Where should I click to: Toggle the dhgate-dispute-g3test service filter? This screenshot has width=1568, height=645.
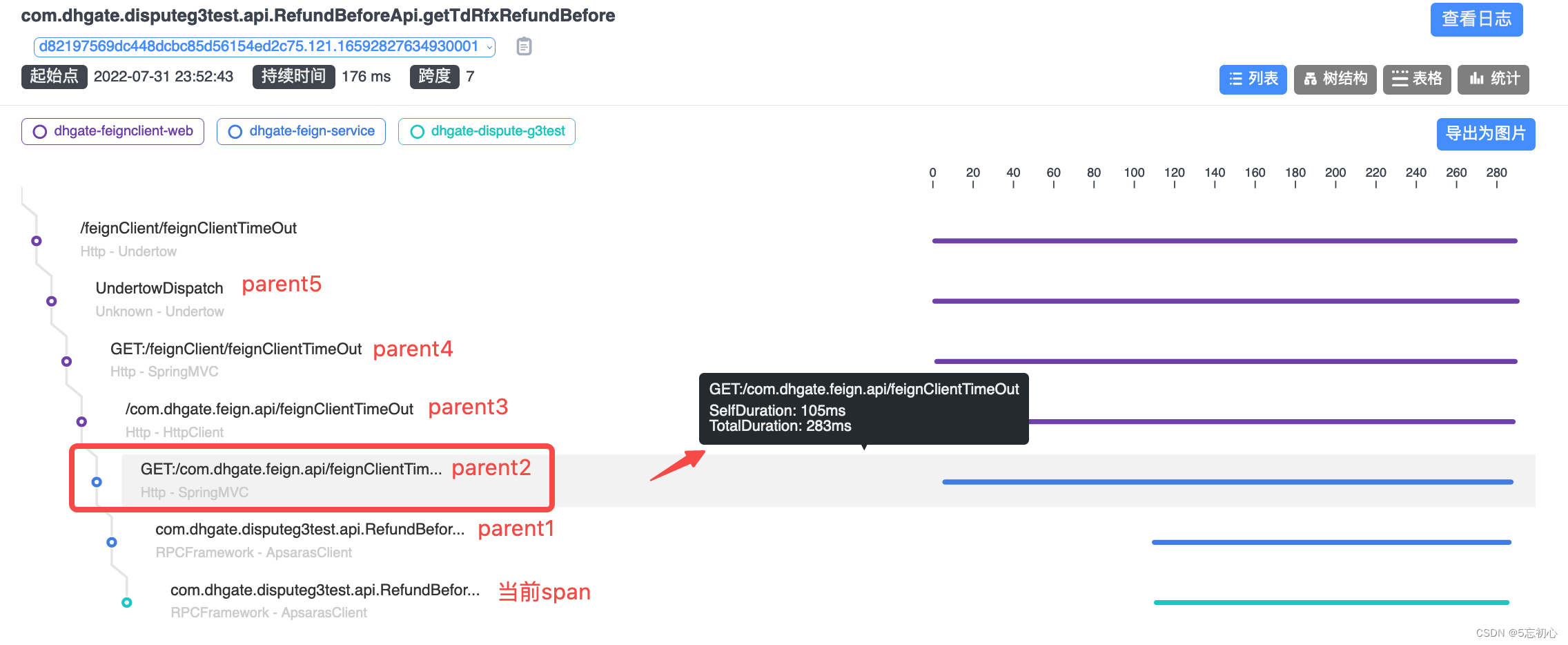click(x=487, y=131)
